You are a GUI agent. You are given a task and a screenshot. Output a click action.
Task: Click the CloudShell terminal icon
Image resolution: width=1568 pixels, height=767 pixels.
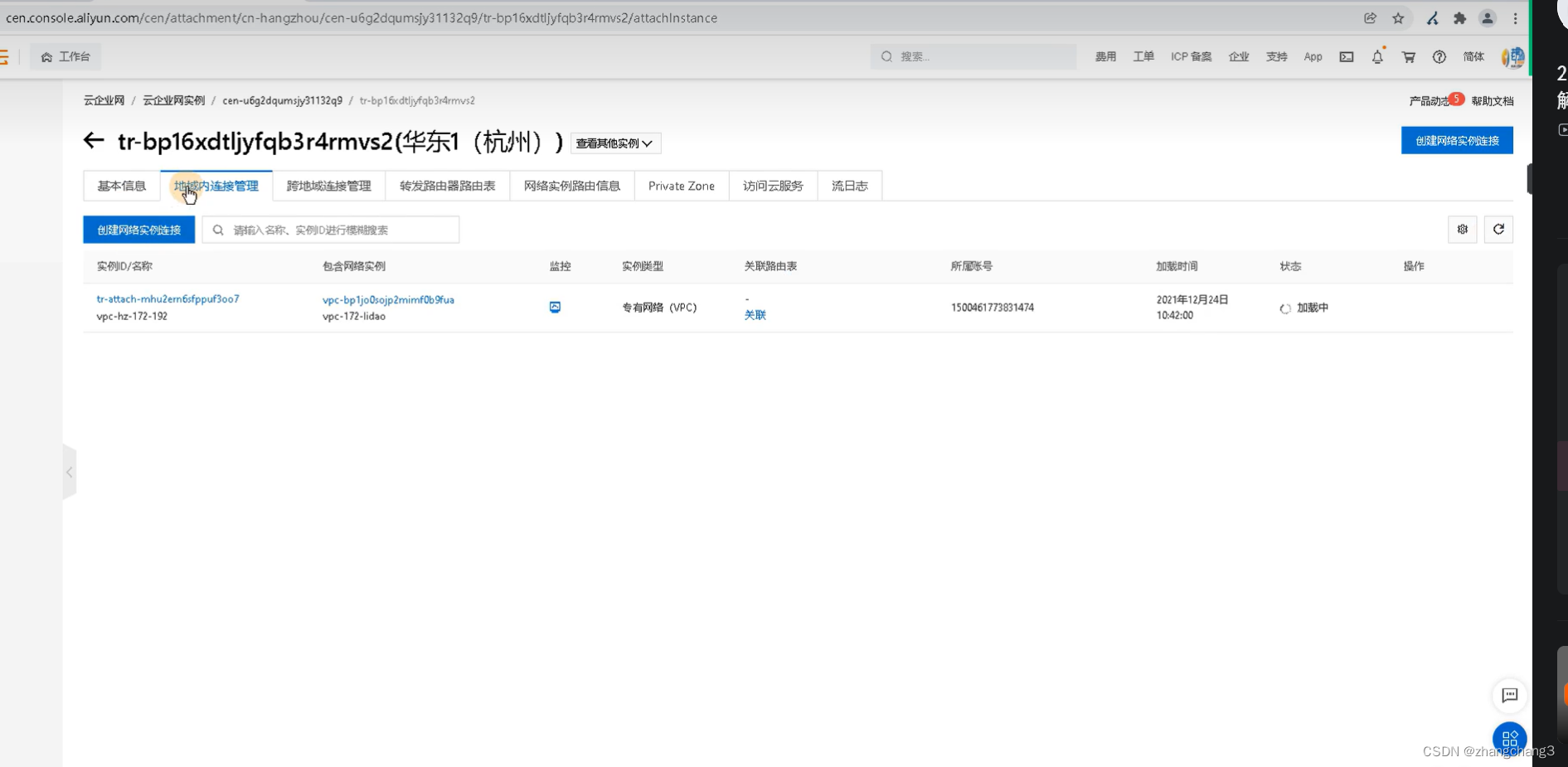click(1347, 56)
